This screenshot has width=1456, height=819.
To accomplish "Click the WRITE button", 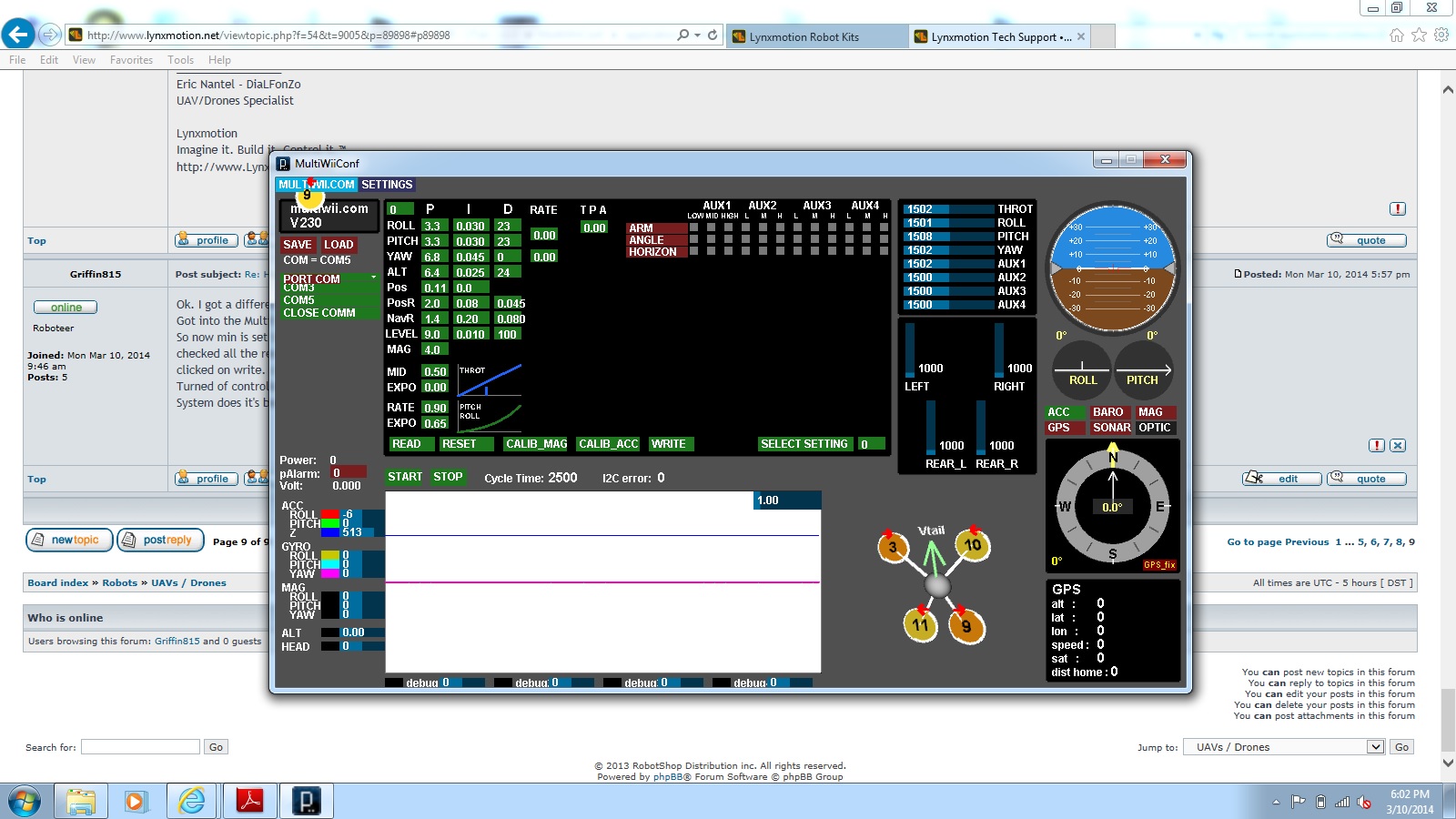I will [672, 444].
